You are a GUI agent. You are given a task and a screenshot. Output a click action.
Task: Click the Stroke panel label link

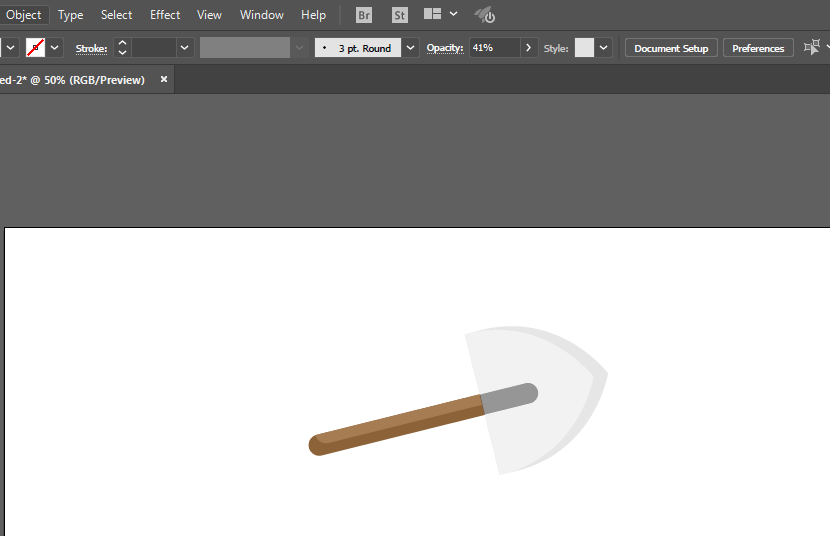coord(91,48)
